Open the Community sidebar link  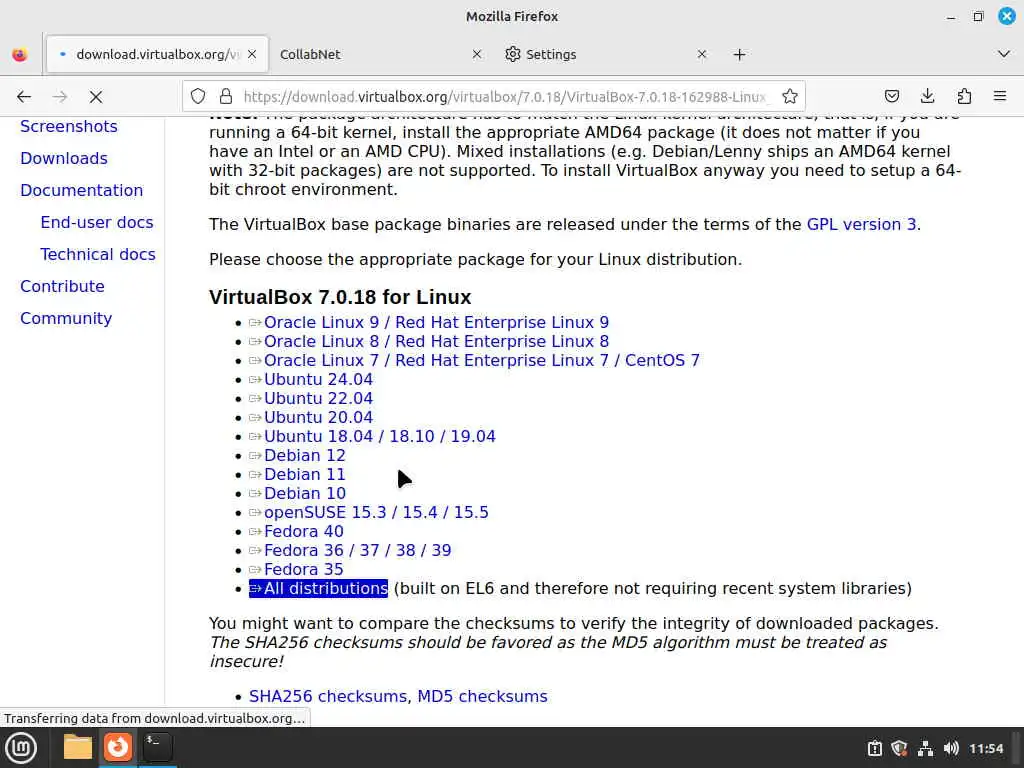(x=66, y=318)
